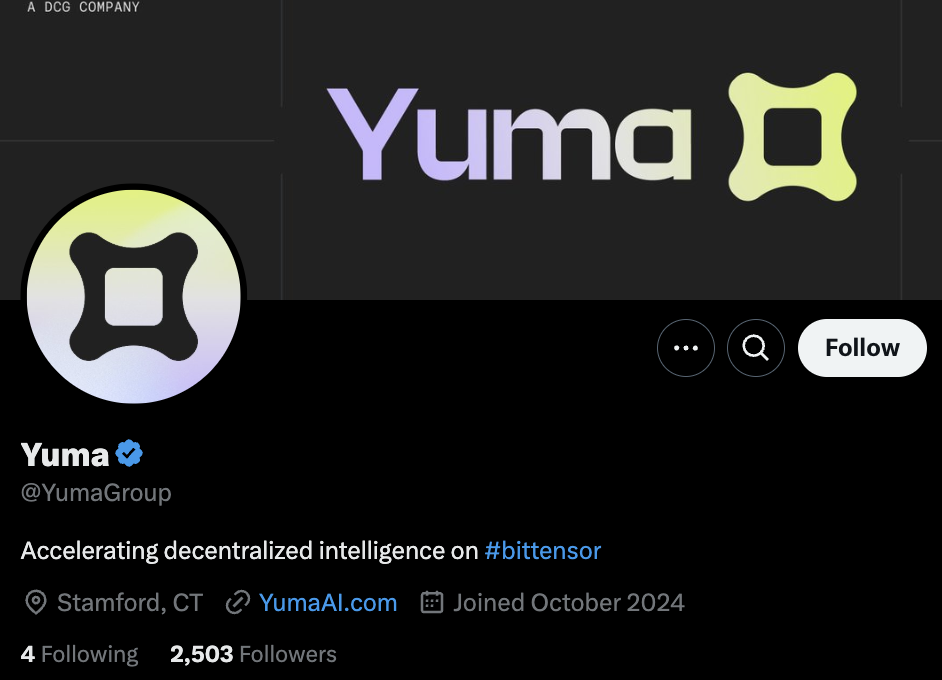Visit the YumaAI.com website link
942x680 pixels.
(x=328, y=602)
